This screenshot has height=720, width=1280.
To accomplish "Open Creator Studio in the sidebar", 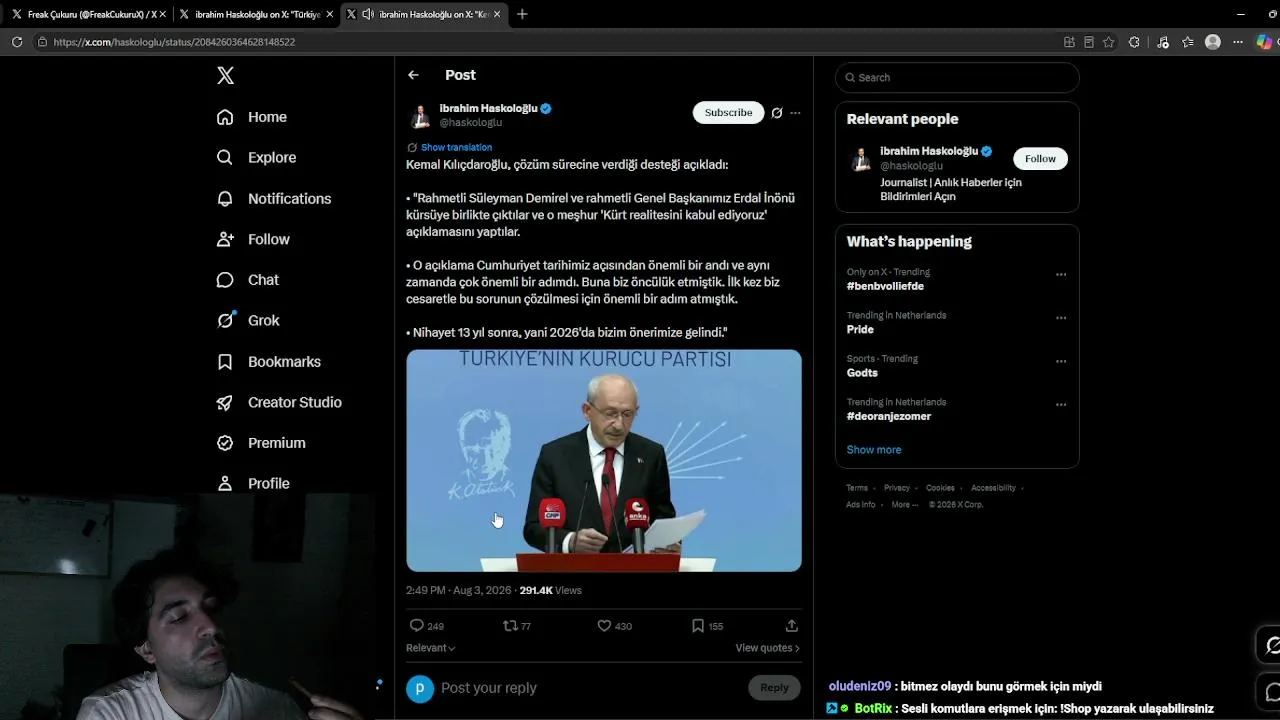I will pyautogui.click(x=279, y=402).
